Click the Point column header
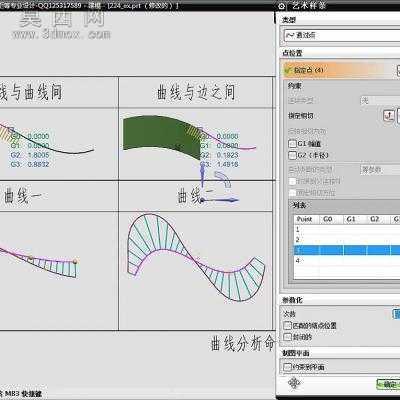 pyautogui.click(x=305, y=219)
